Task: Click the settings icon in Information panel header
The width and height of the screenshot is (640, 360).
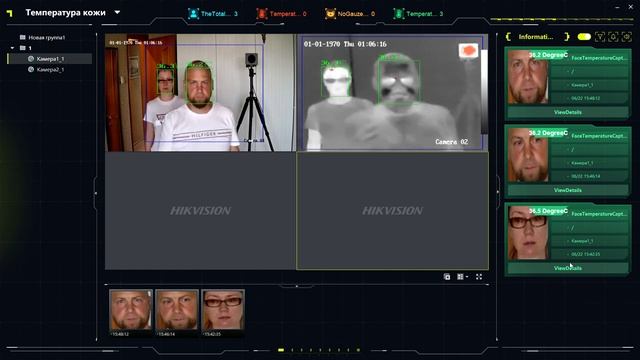Action: point(627,37)
